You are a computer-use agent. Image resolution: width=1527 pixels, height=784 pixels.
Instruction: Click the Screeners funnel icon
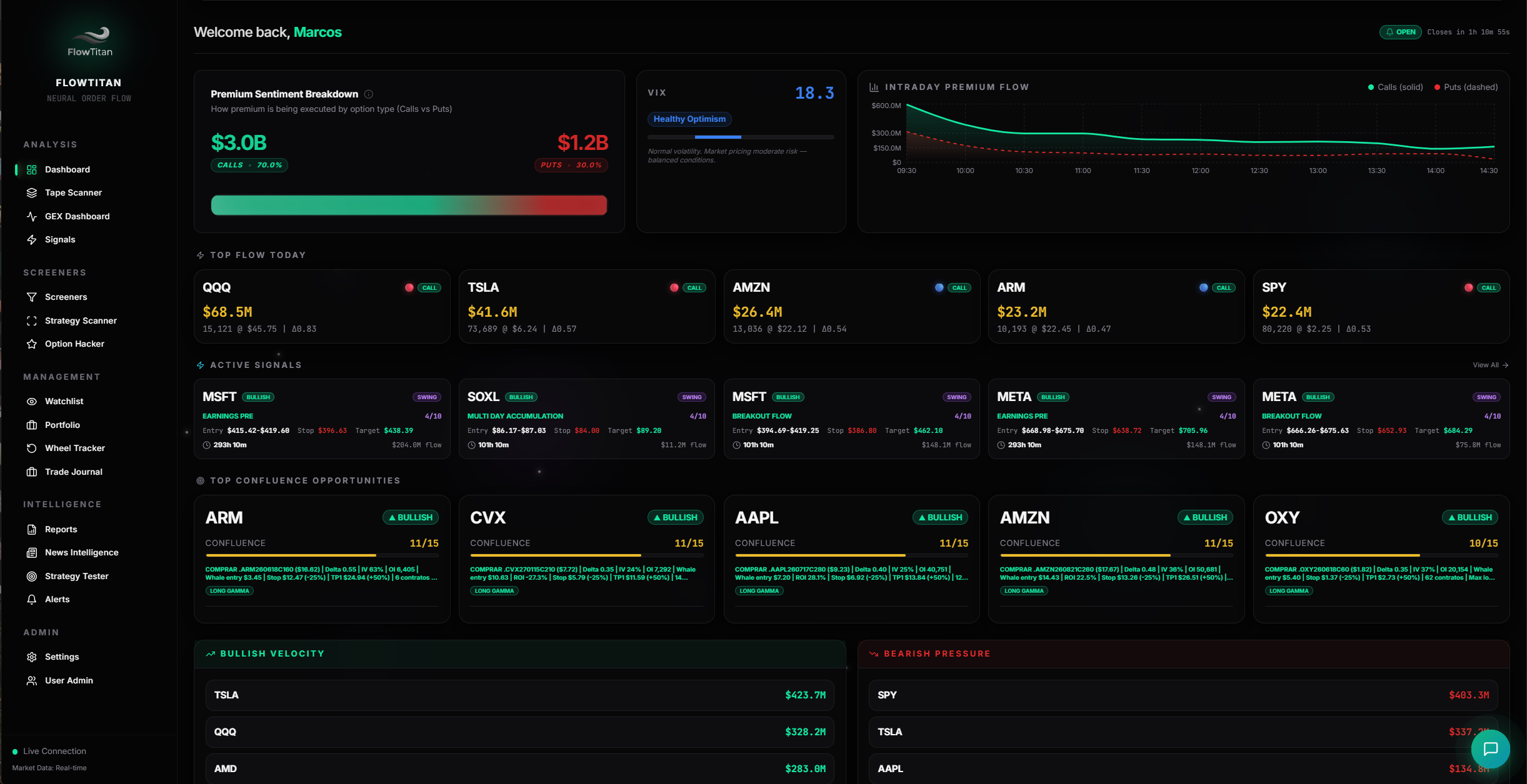32,297
